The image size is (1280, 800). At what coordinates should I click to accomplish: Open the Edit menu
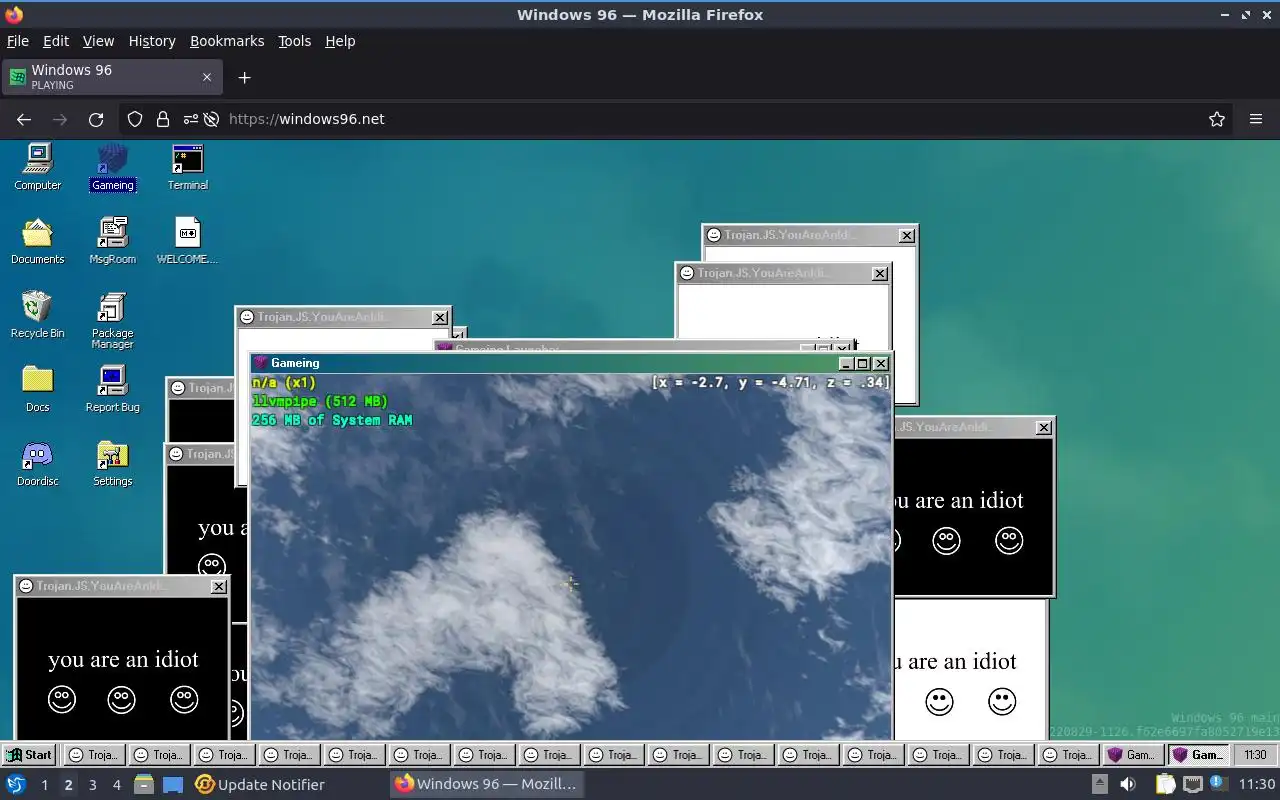[56, 41]
